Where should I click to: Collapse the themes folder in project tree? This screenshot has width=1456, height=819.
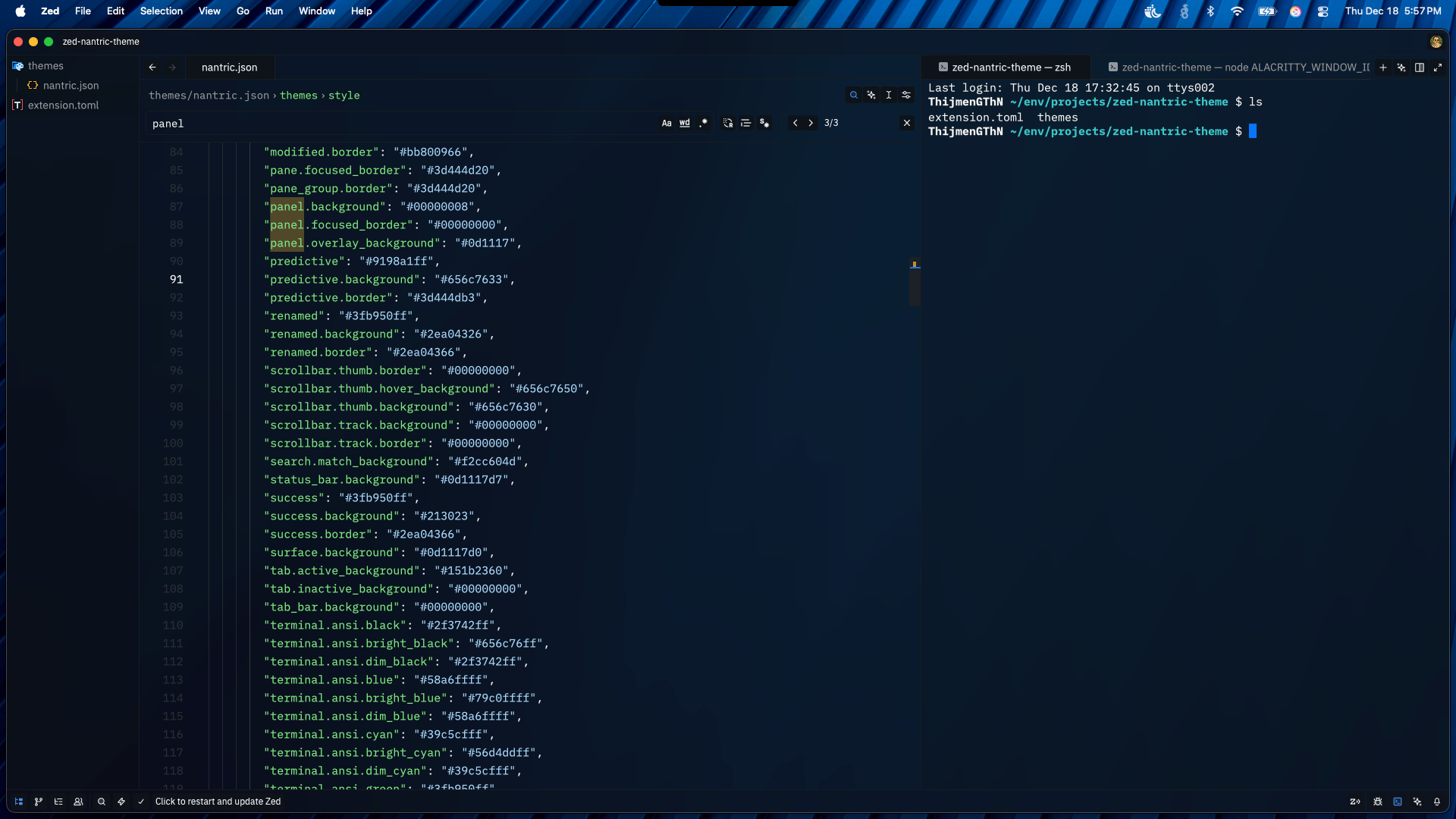(x=45, y=66)
